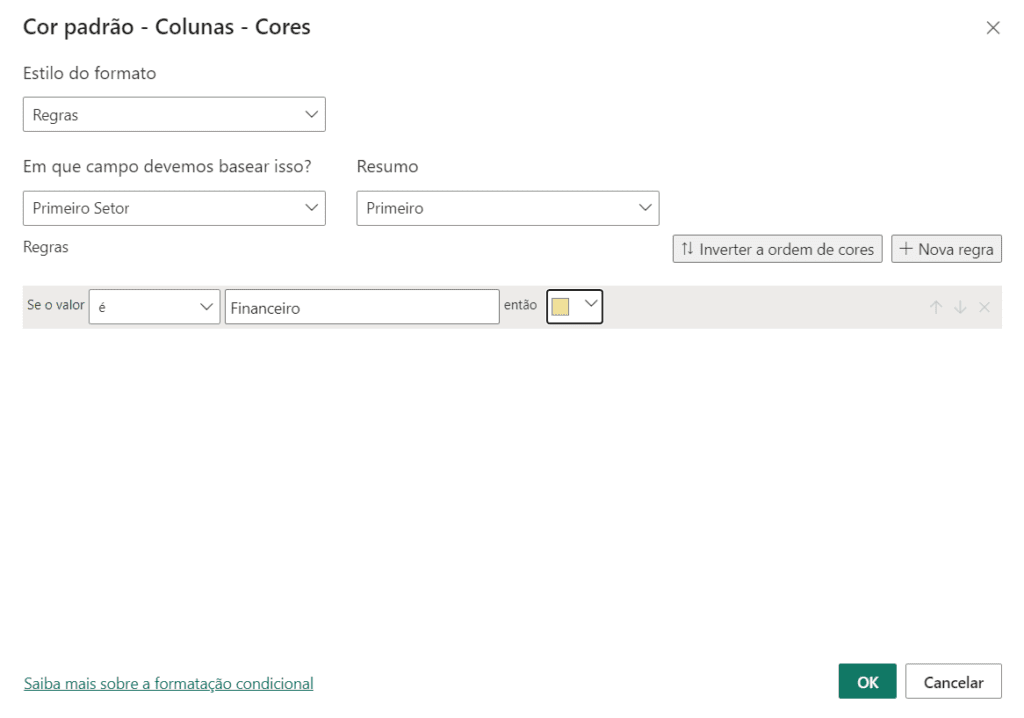Image resolution: width=1024 pixels, height=718 pixels.
Task: Expand the Primeiro Setor field dropdown
Action: pos(174,208)
